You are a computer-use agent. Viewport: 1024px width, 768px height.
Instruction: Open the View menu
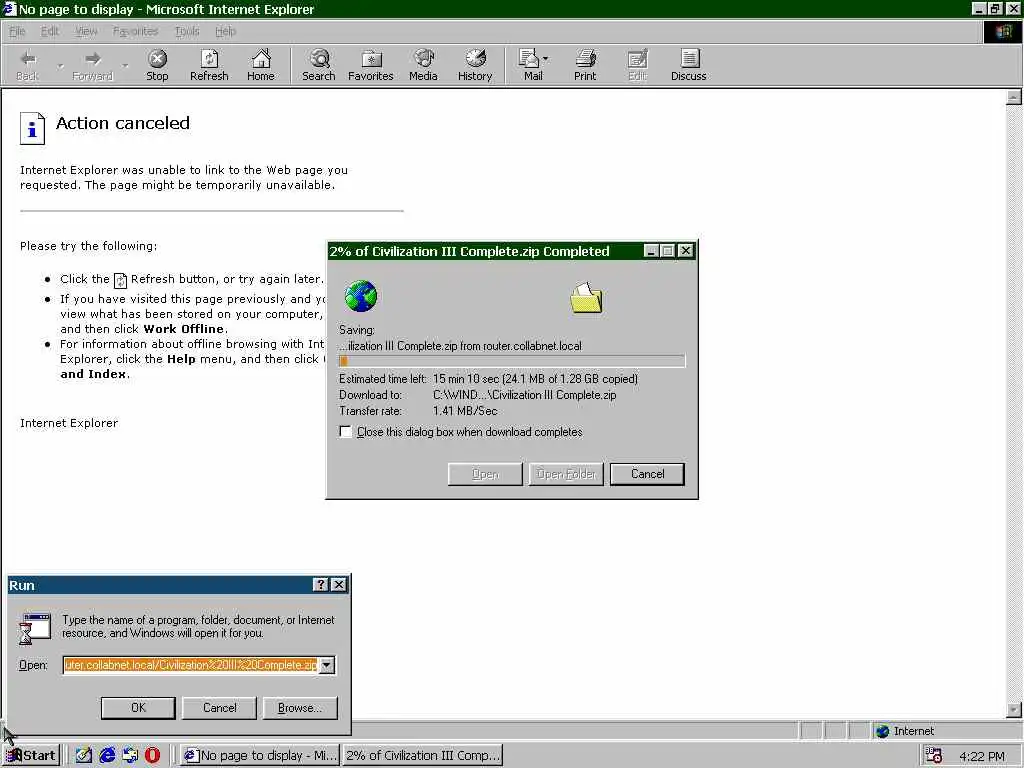pos(86,31)
